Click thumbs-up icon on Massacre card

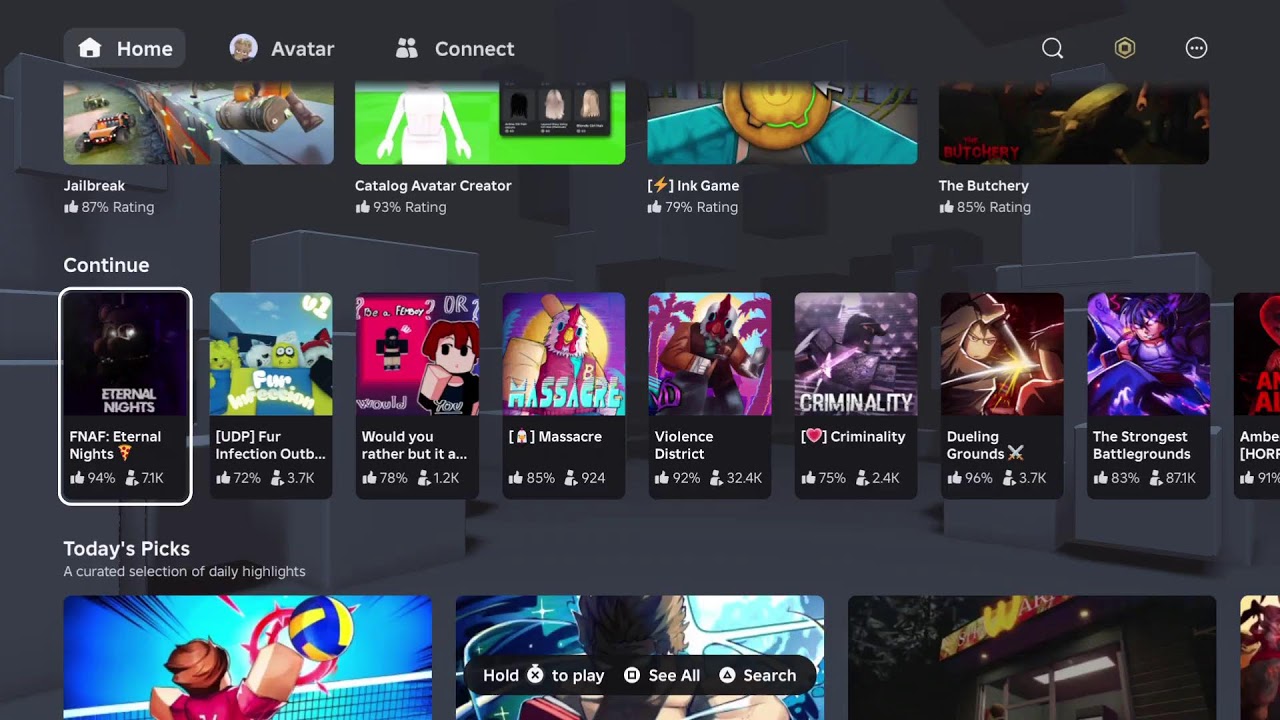click(x=515, y=478)
